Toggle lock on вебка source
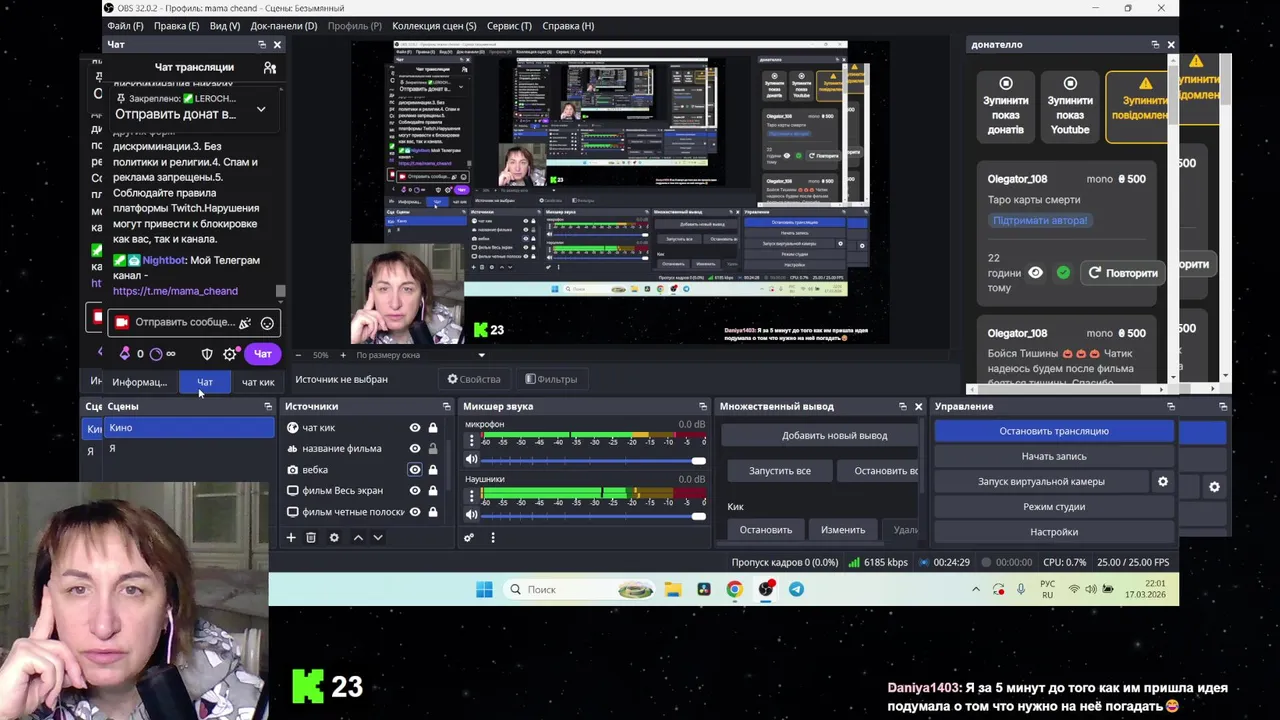Screen dimensions: 1280x720 point(433,470)
